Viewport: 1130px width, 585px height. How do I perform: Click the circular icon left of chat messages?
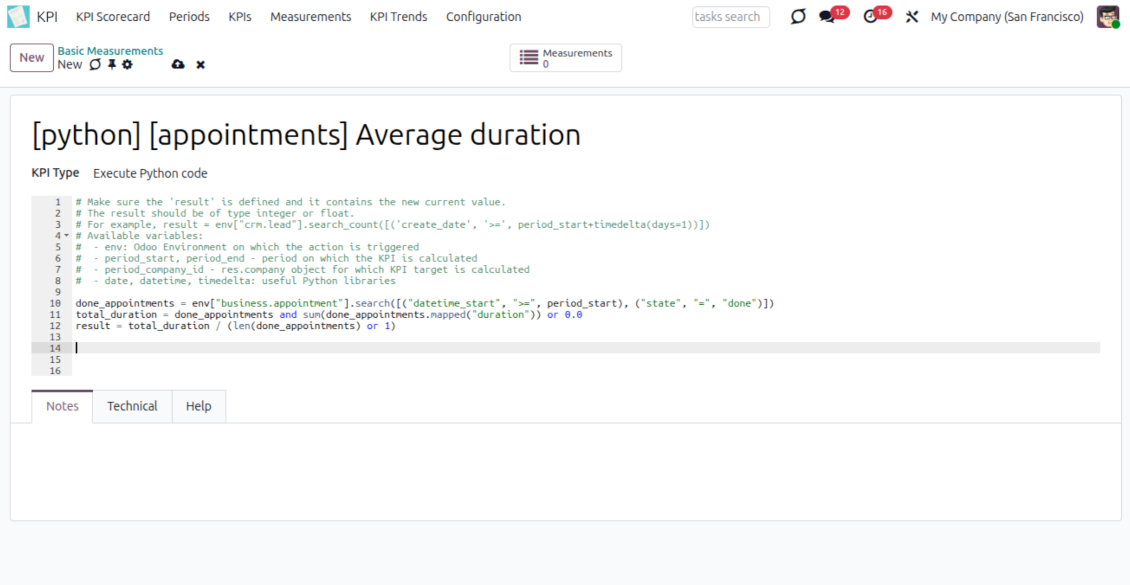point(797,17)
